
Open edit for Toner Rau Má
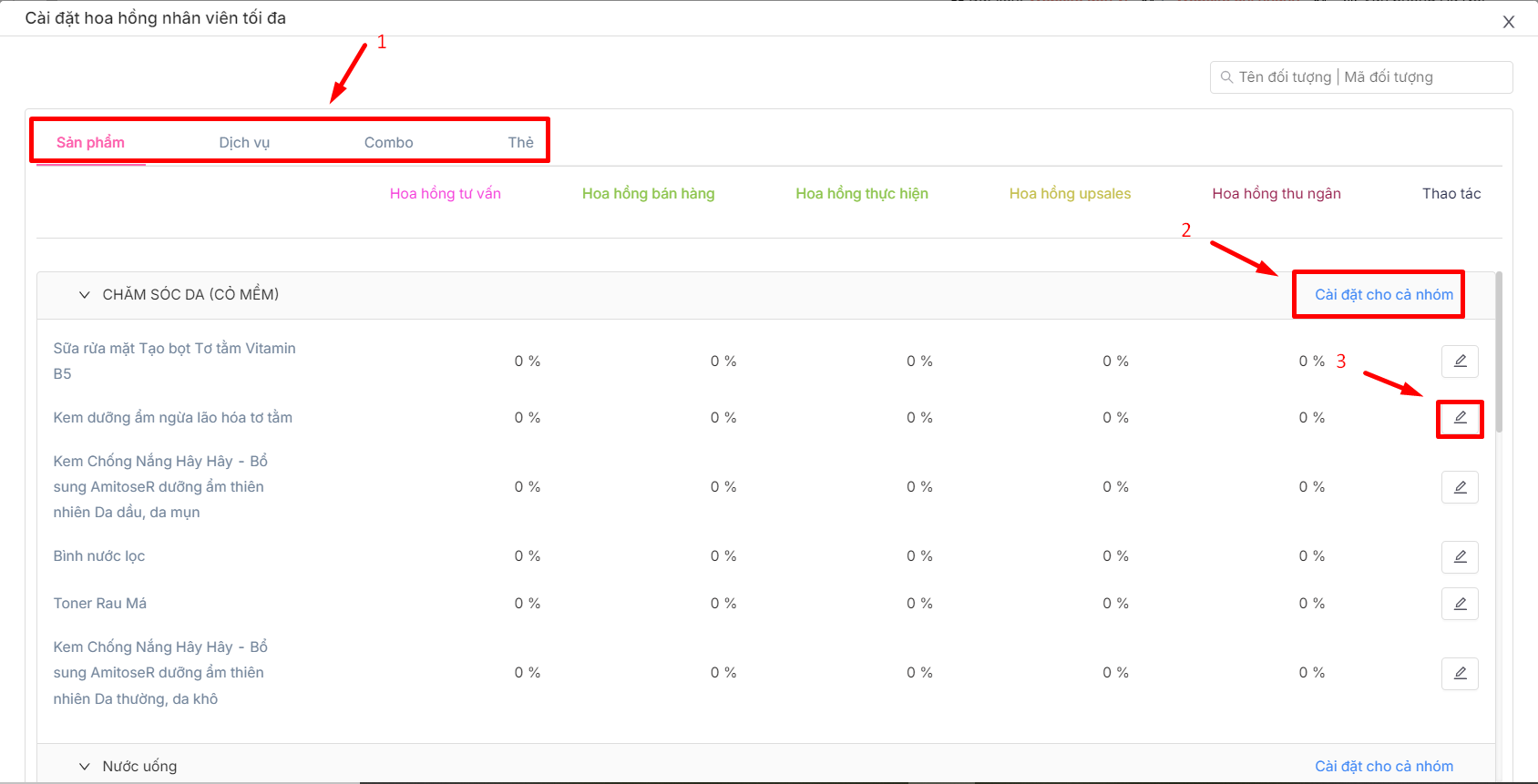[x=1460, y=604]
